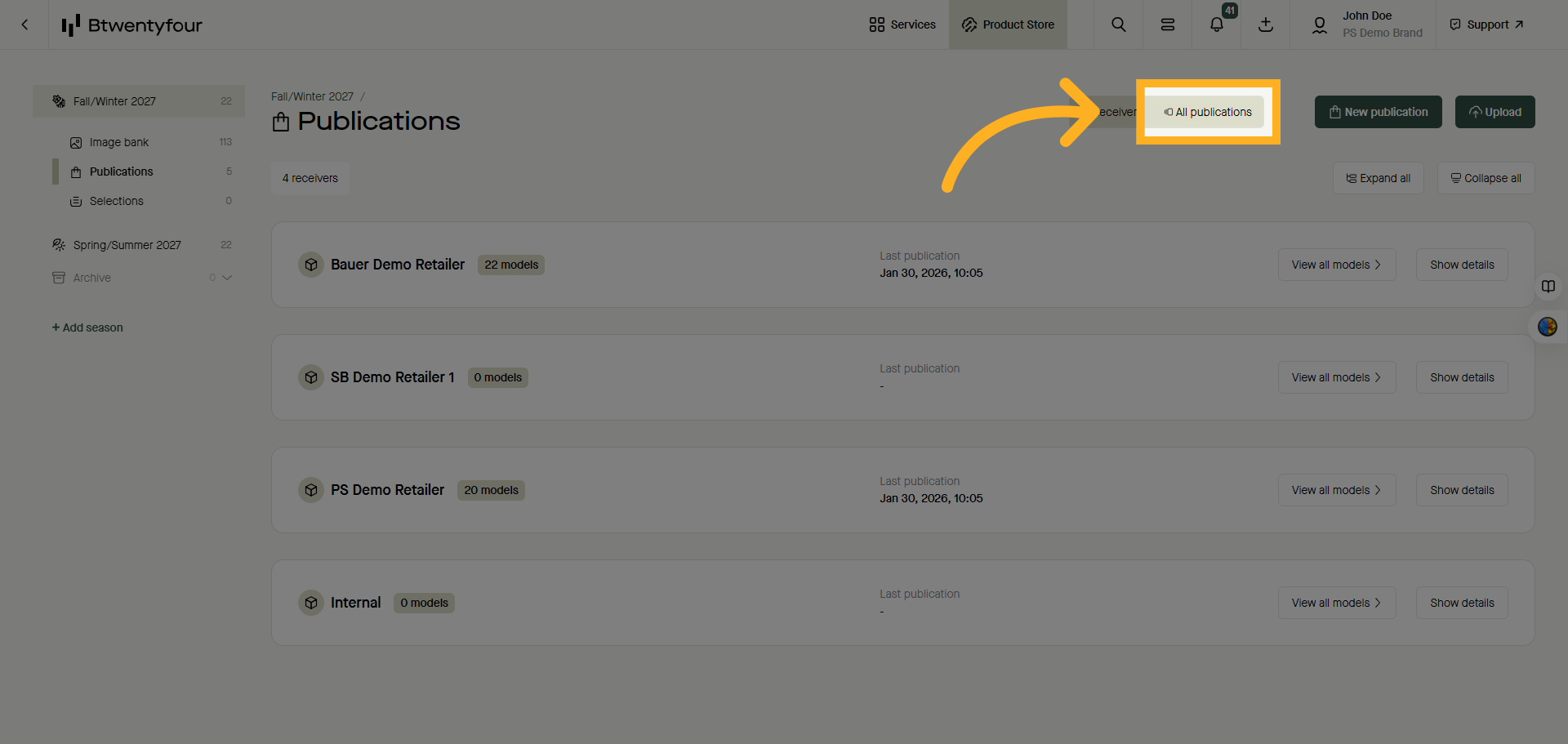
Task: Expand the Archive season section
Action: pyautogui.click(x=228, y=278)
